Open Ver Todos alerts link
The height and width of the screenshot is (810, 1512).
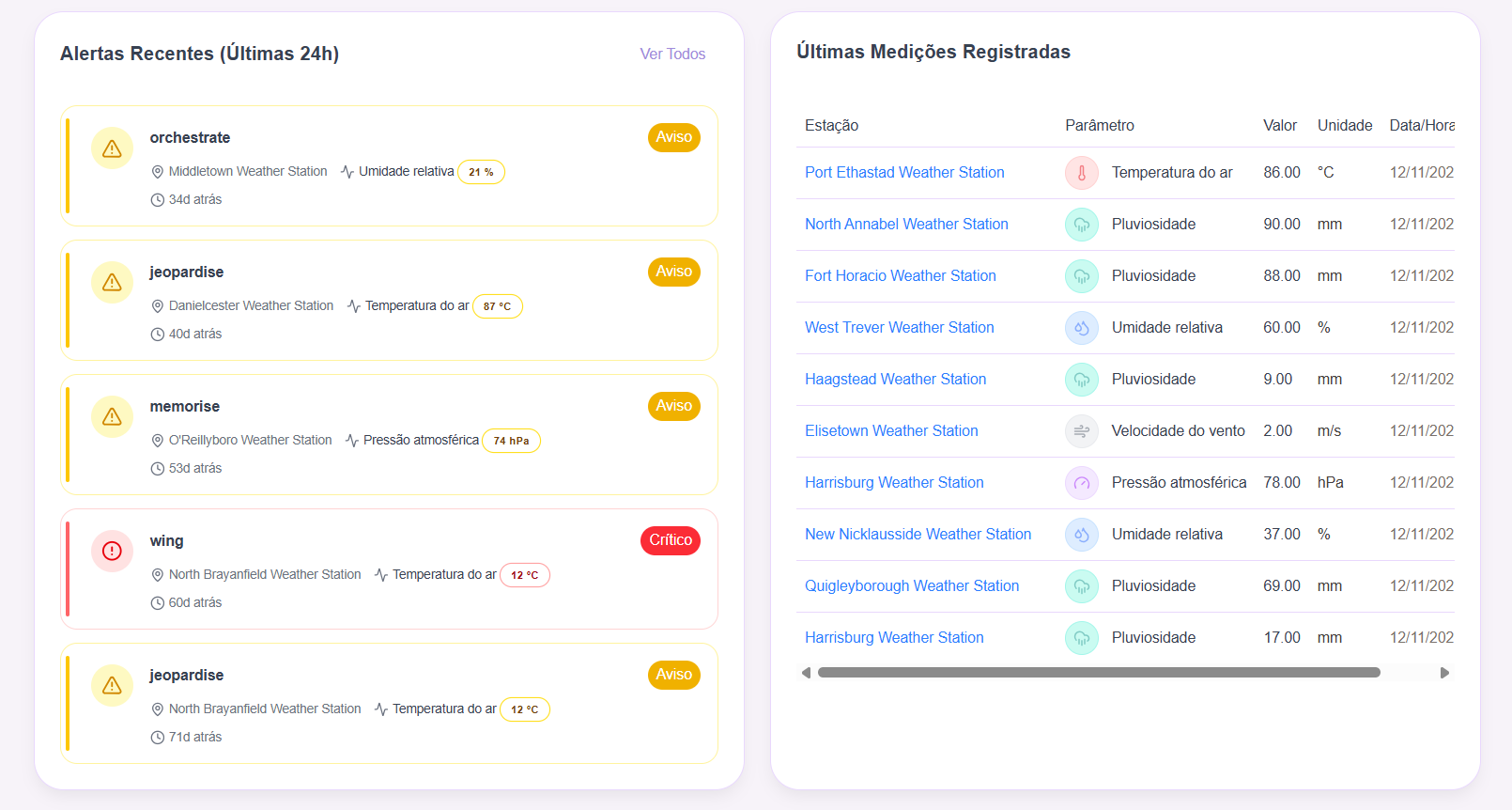point(672,55)
